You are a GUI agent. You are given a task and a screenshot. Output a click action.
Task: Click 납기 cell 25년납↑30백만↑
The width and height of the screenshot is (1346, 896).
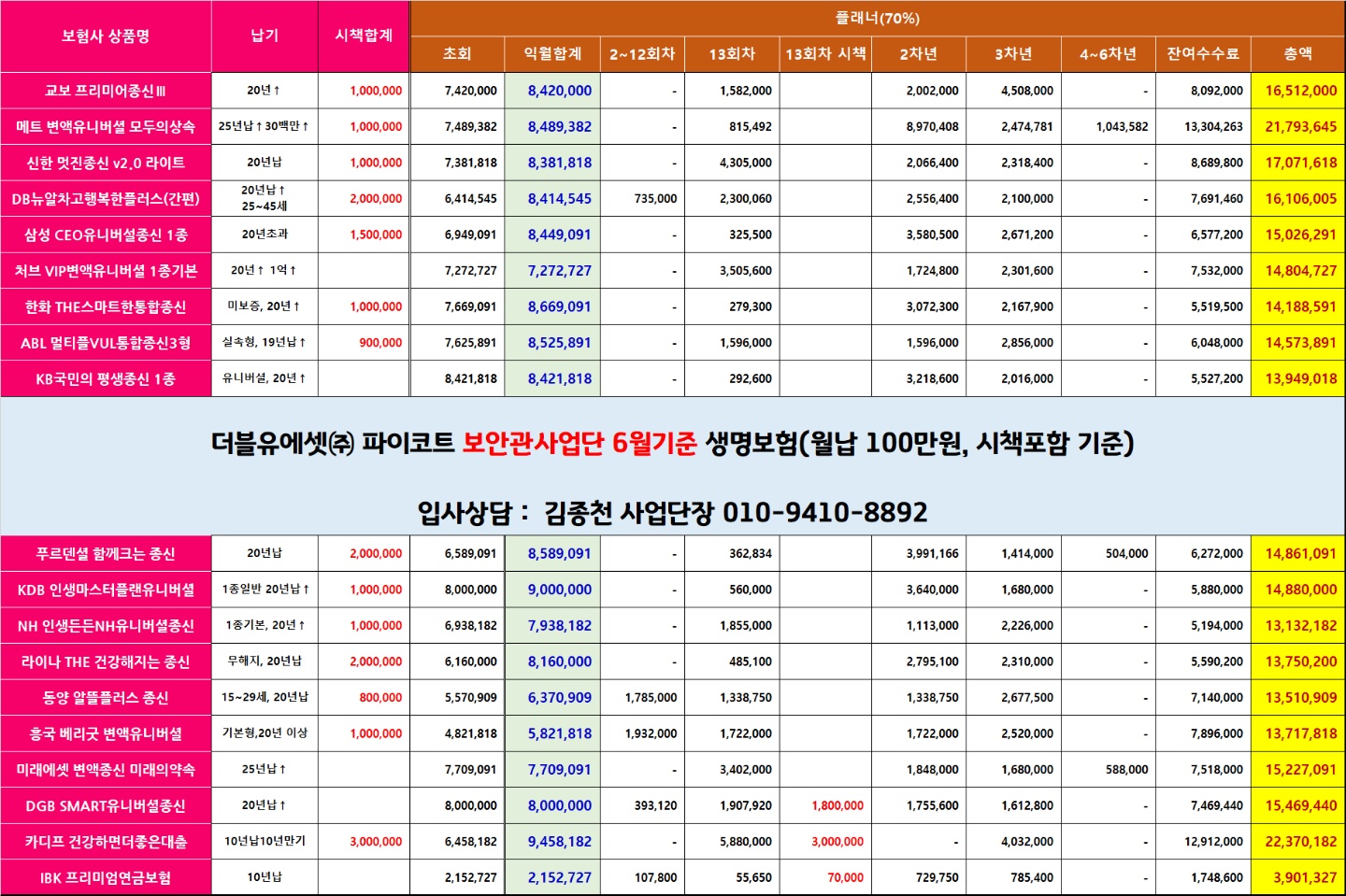pyautogui.click(x=264, y=126)
